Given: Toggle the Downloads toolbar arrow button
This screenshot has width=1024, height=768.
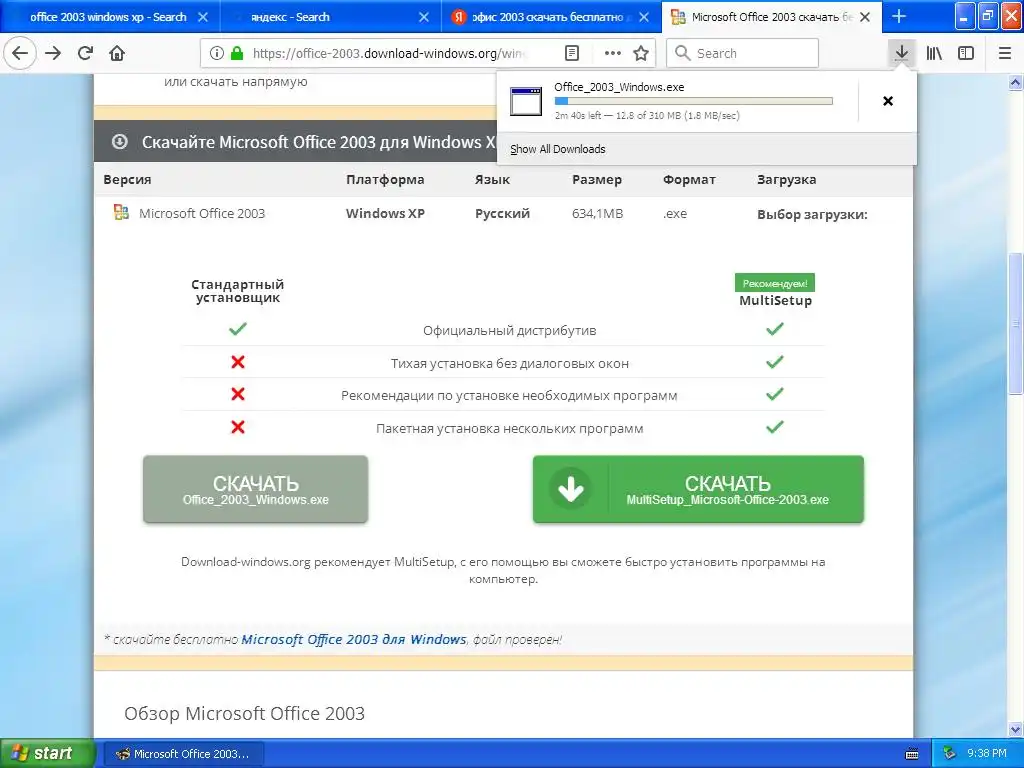Looking at the screenshot, I should point(902,53).
